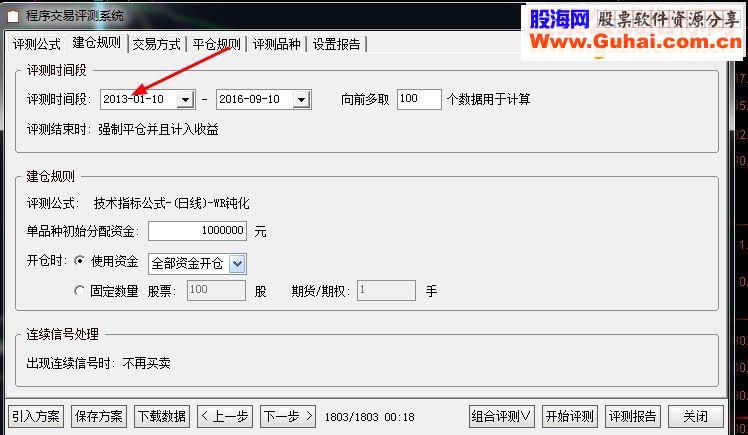The width and height of the screenshot is (748, 435).
Task: Switch to the 建仓规则 tab
Action: tap(96, 43)
